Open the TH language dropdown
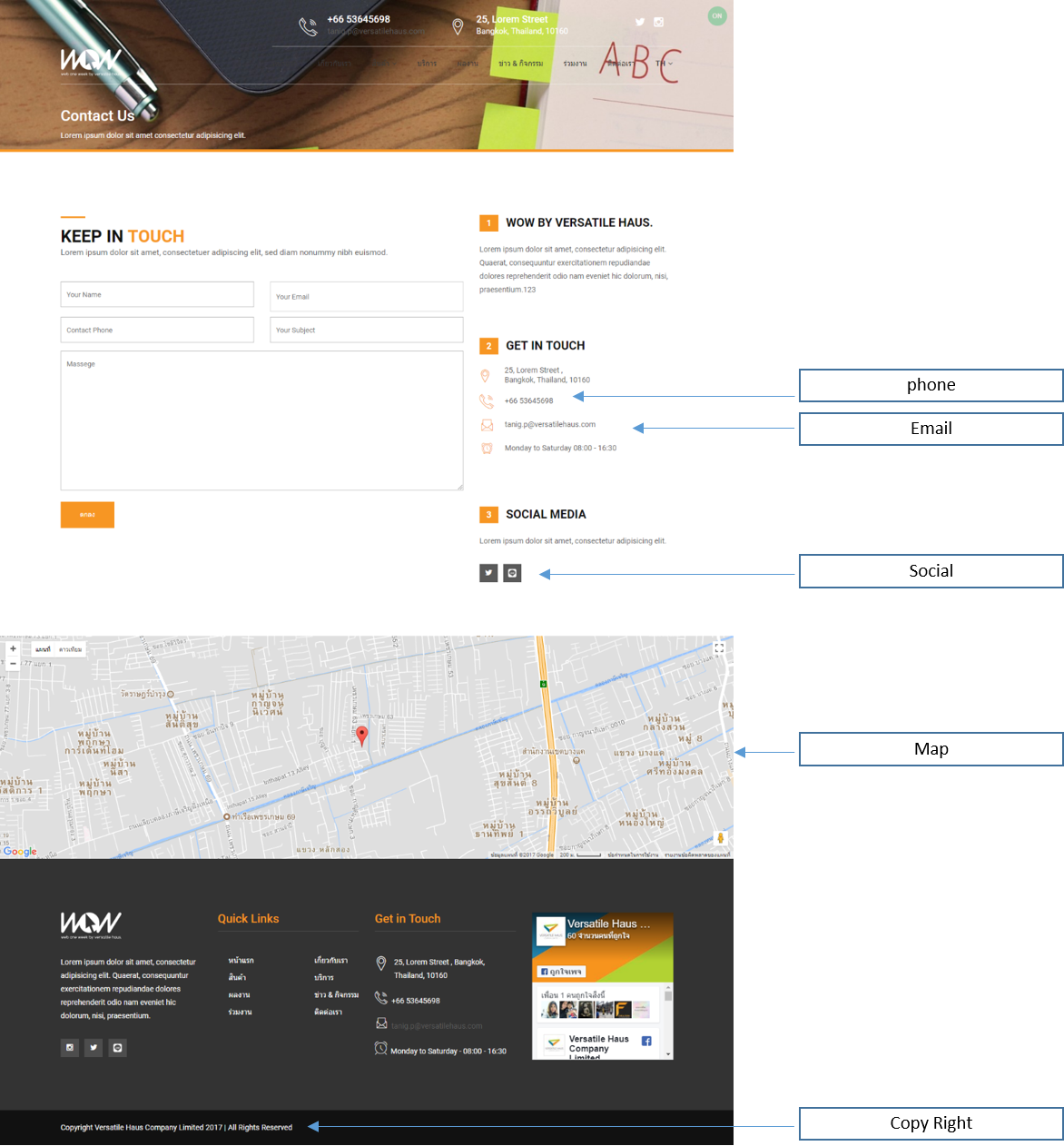The height and width of the screenshot is (1146, 1064). tap(665, 64)
